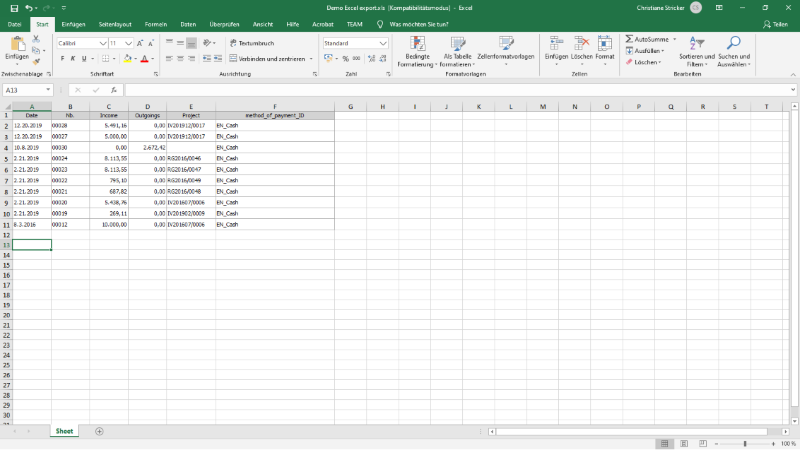Toggle bold (F) formatting

pyautogui.click(x=62, y=59)
